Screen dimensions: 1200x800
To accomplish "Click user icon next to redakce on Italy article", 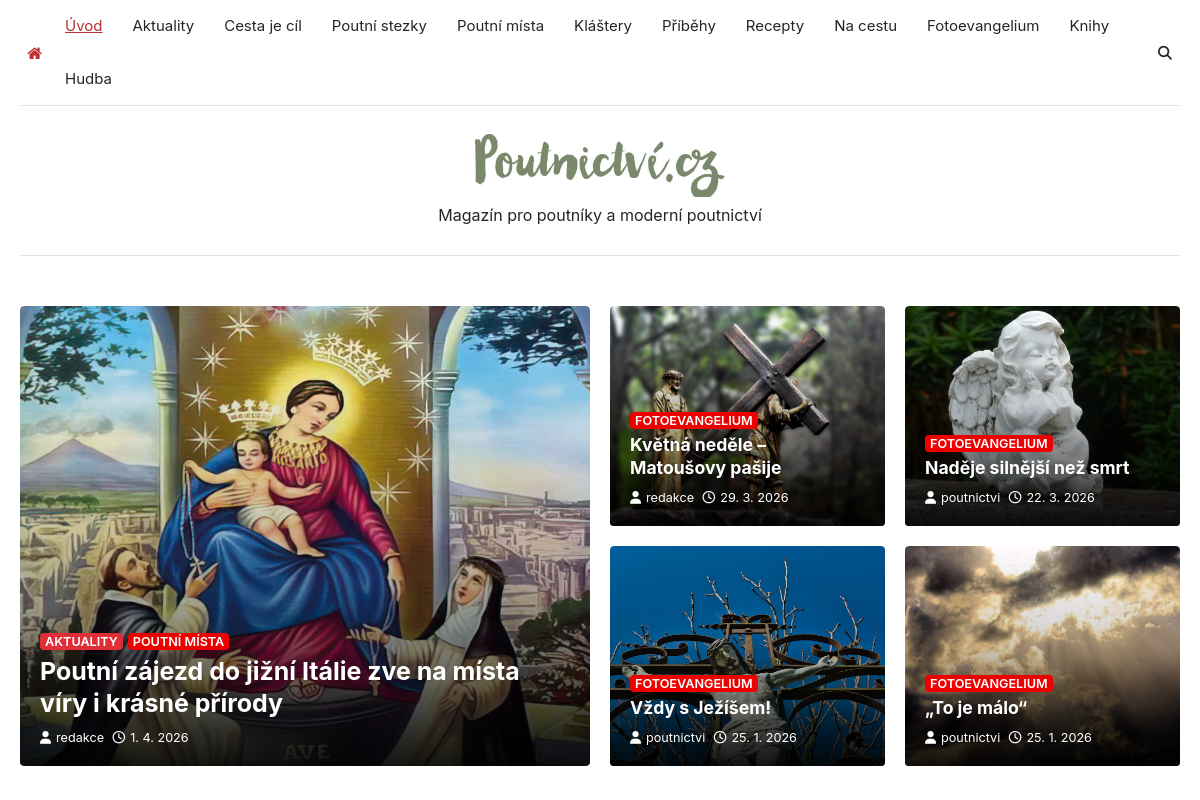I will click(46, 738).
